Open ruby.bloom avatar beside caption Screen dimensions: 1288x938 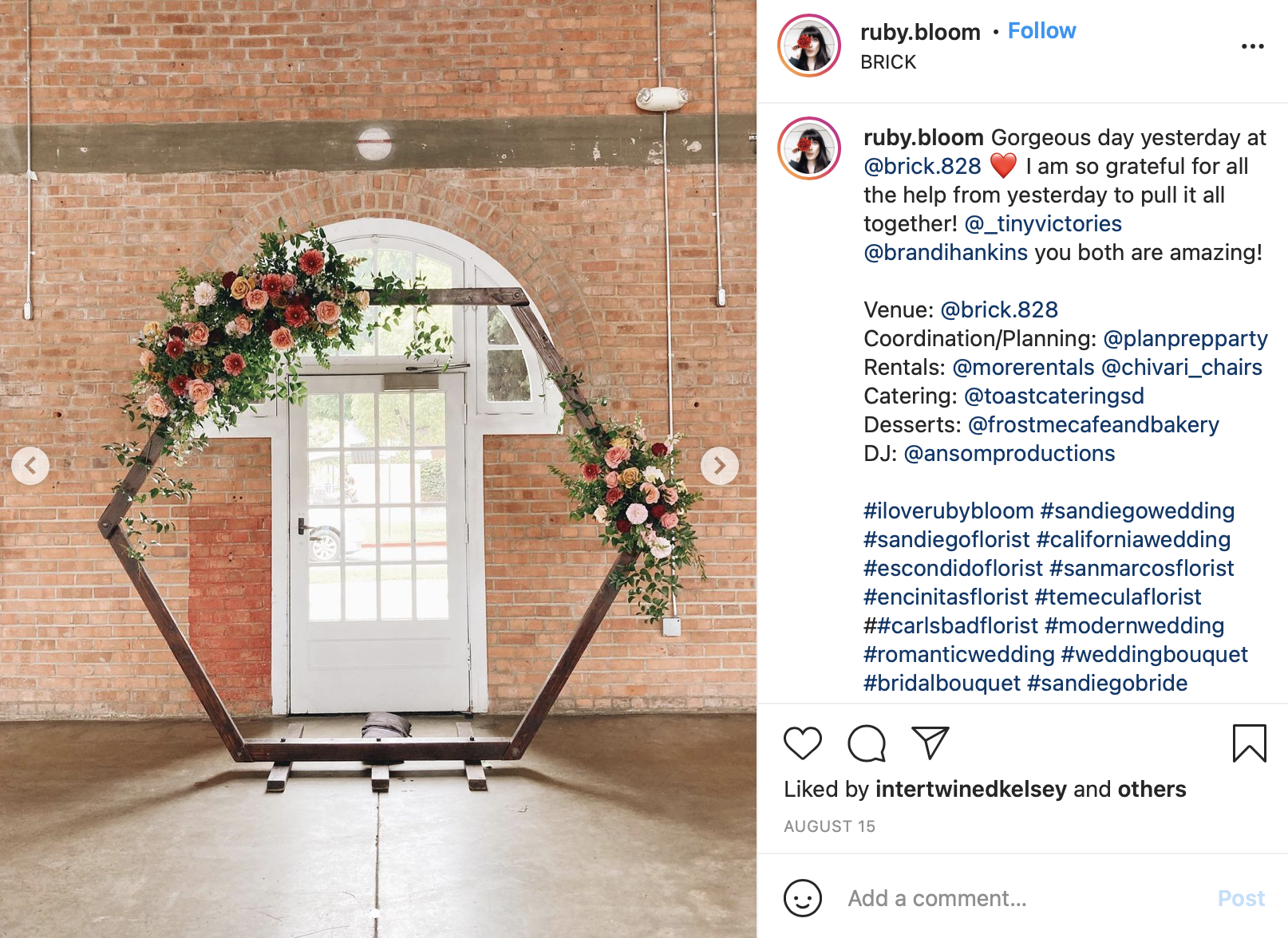[x=809, y=148]
